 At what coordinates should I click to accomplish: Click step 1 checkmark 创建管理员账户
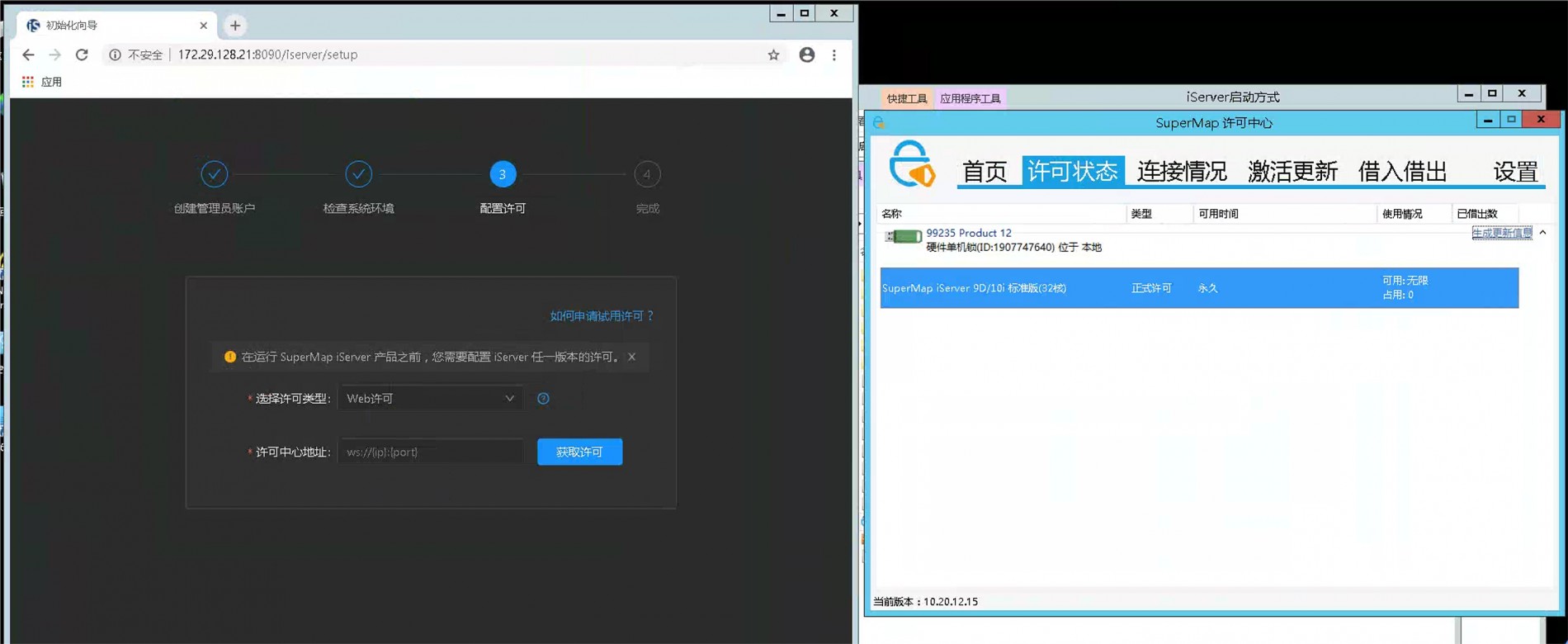pos(215,174)
